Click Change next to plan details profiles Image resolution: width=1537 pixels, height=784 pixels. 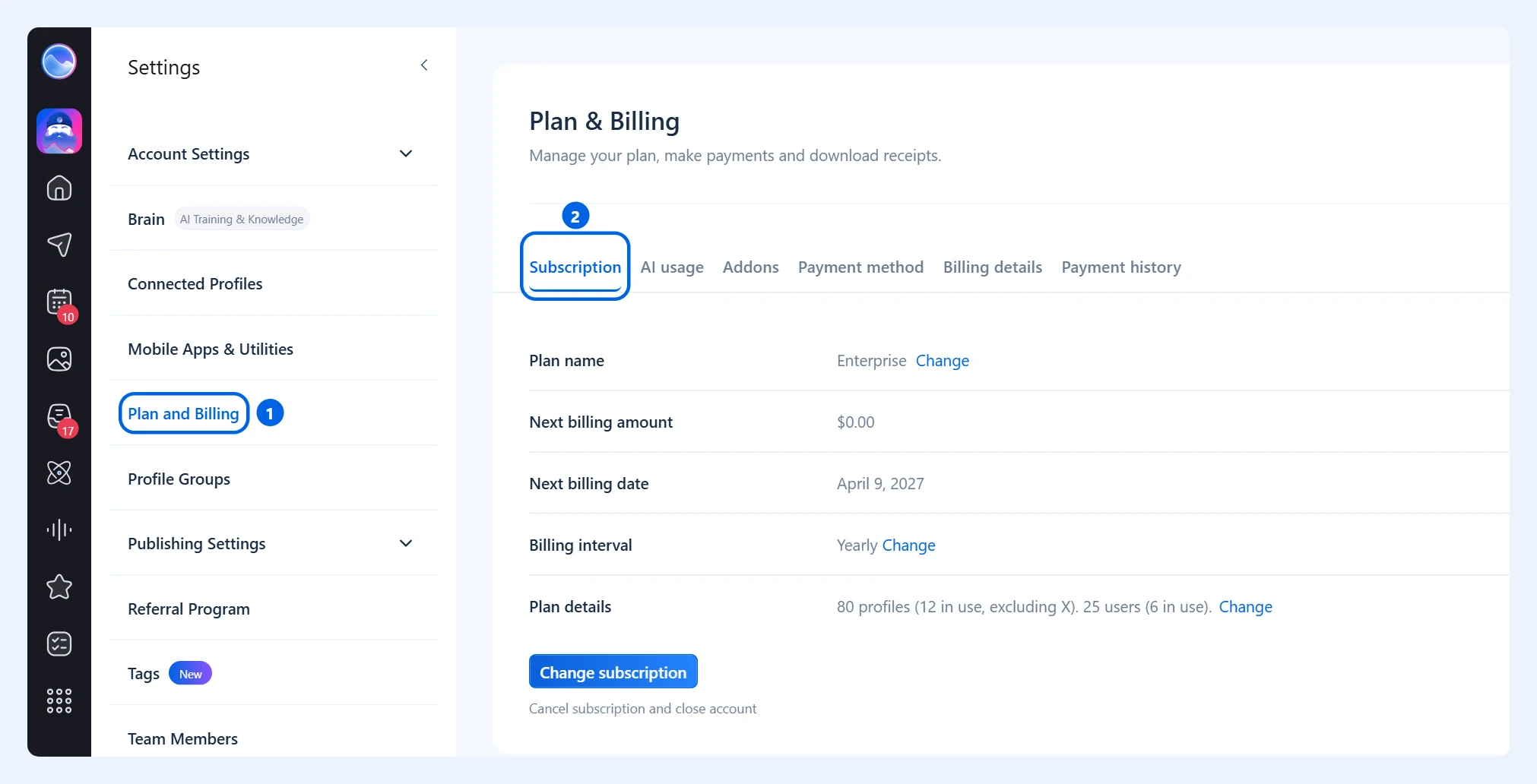click(1245, 606)
